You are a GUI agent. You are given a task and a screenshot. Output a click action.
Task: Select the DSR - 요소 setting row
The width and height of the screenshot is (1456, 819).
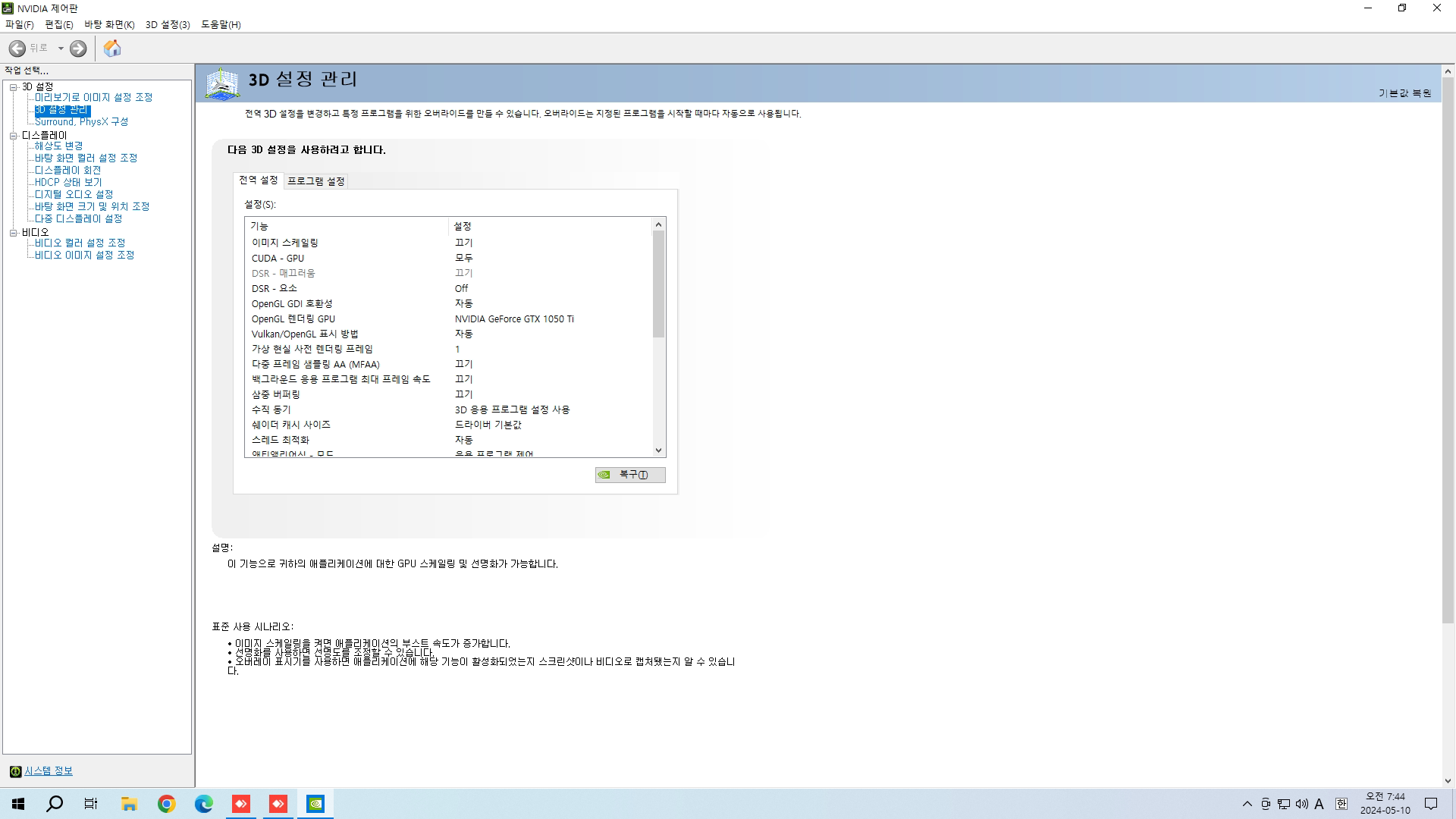(x=449, y=288)
